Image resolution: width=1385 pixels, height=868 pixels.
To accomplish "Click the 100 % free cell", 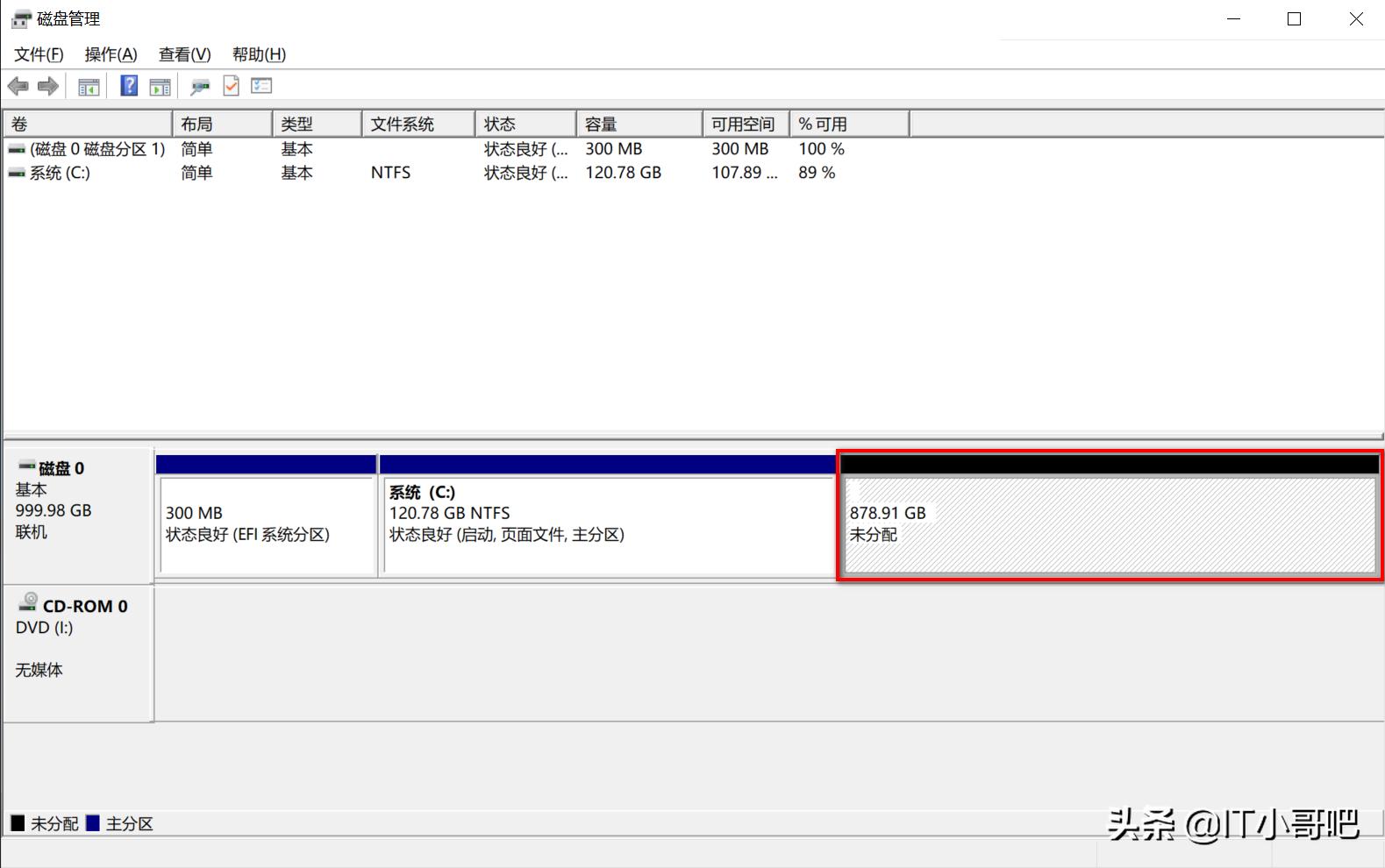I will (x=821, y=149).
